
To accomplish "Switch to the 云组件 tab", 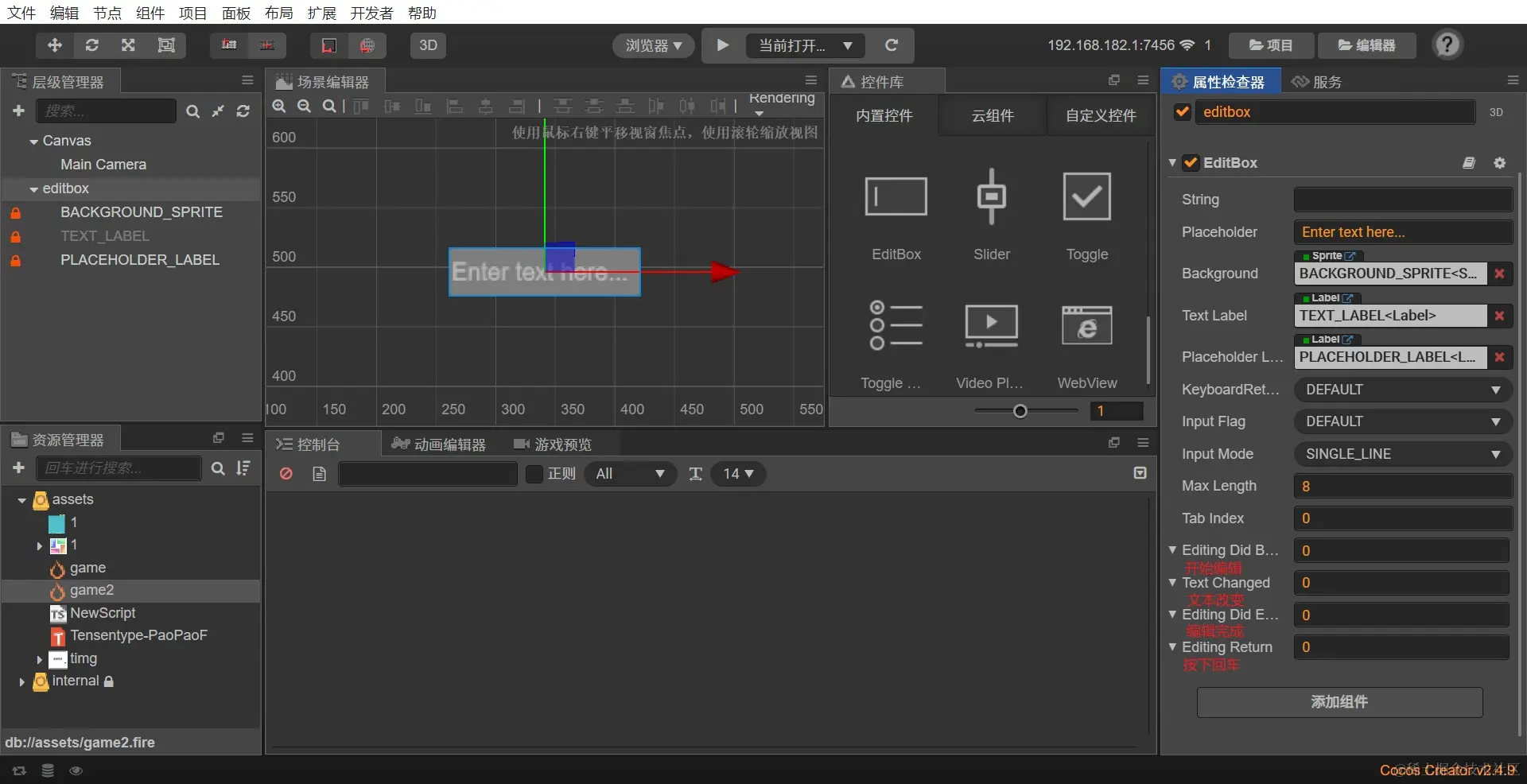I will pos(993,115).
